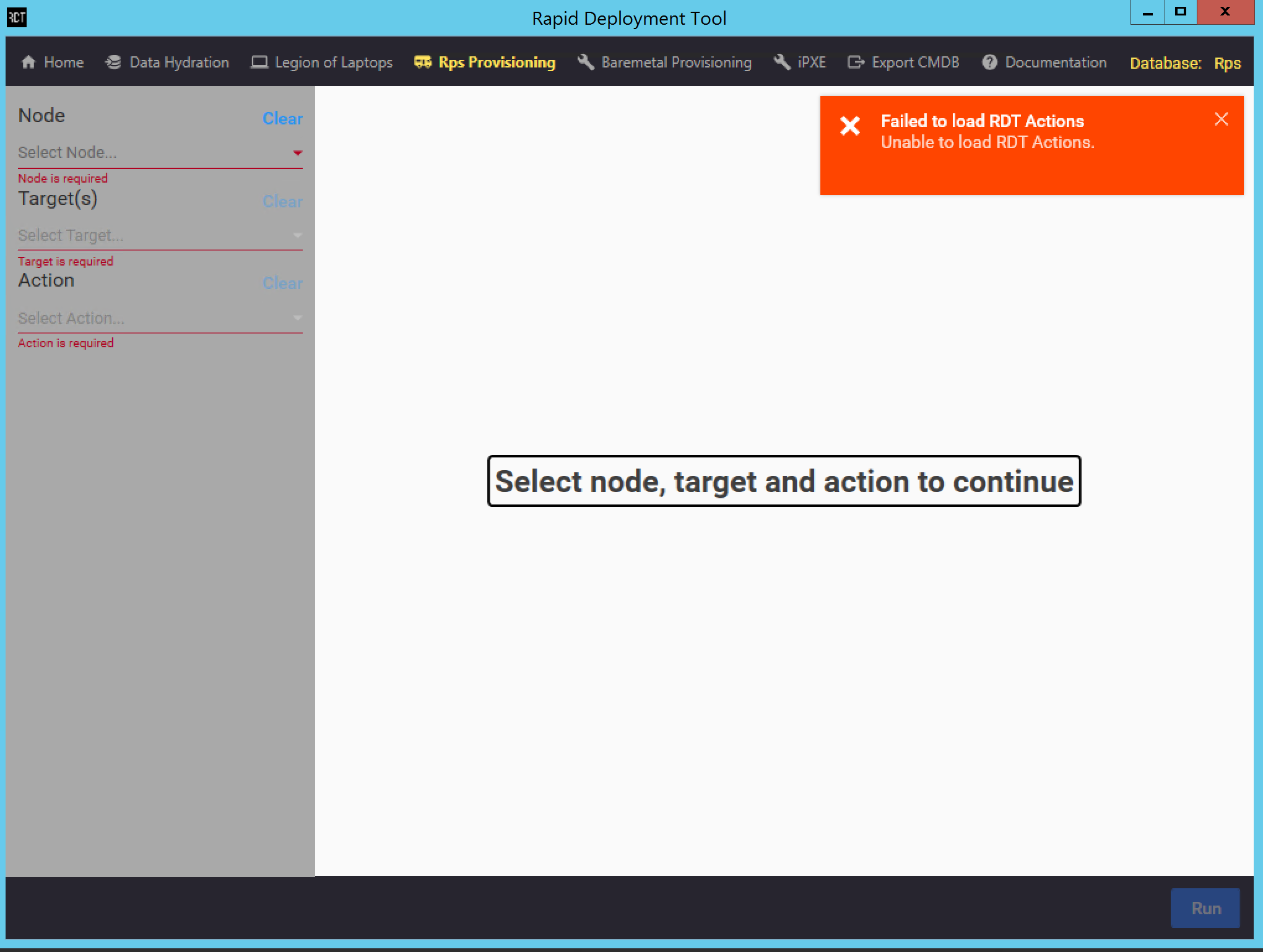
Task: Open Legion of Laptops tab
Action: point(322,63)
